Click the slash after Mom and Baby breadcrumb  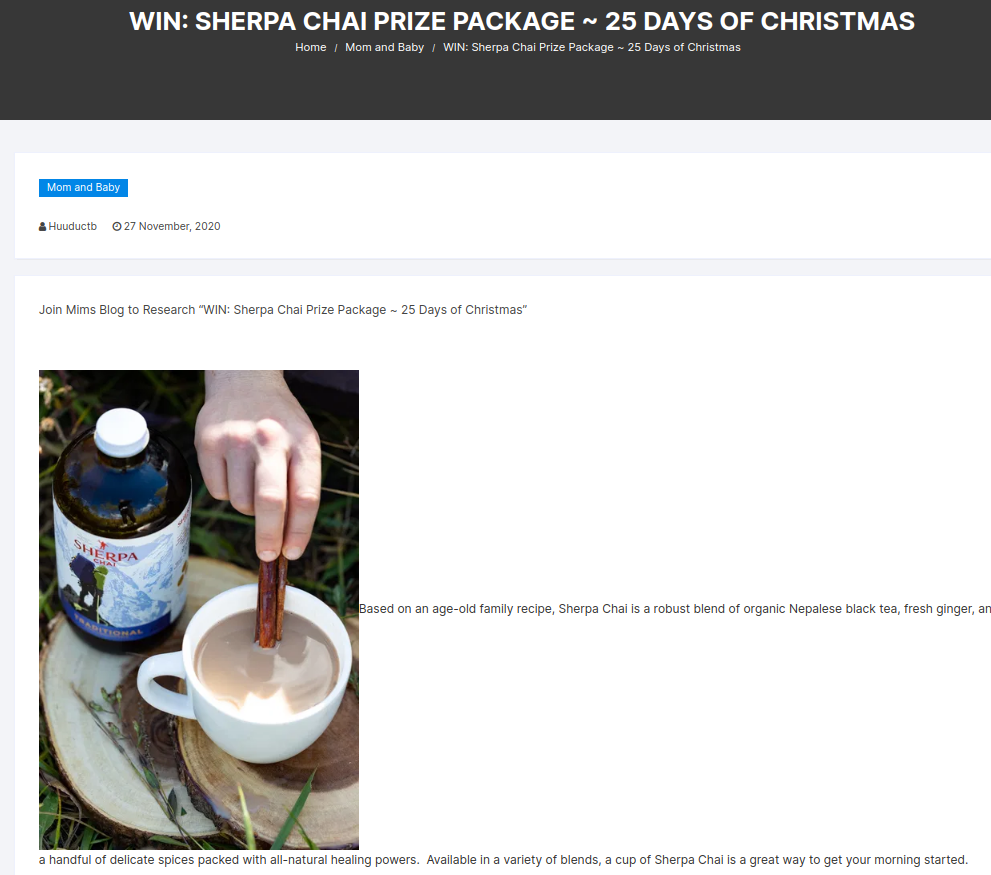(434, 48)
